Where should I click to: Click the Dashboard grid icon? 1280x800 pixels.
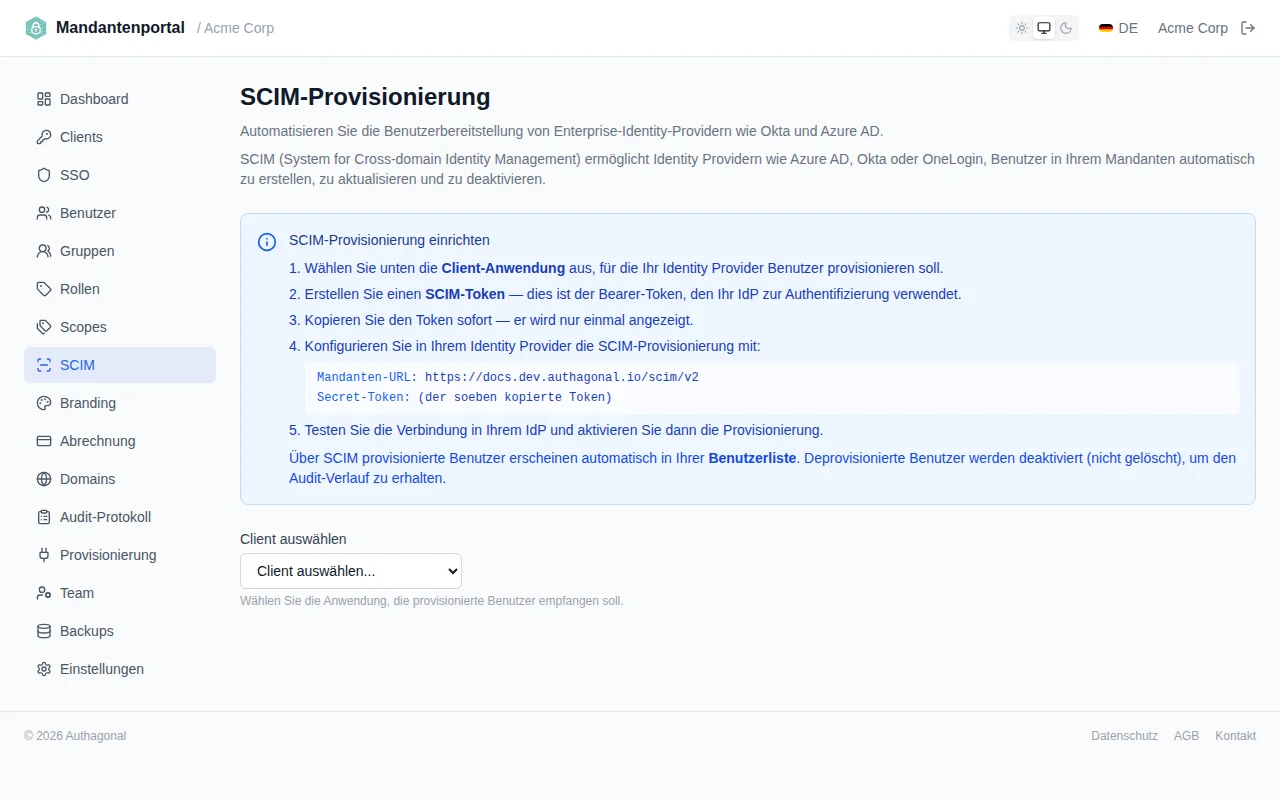click(x=44, y=99)
